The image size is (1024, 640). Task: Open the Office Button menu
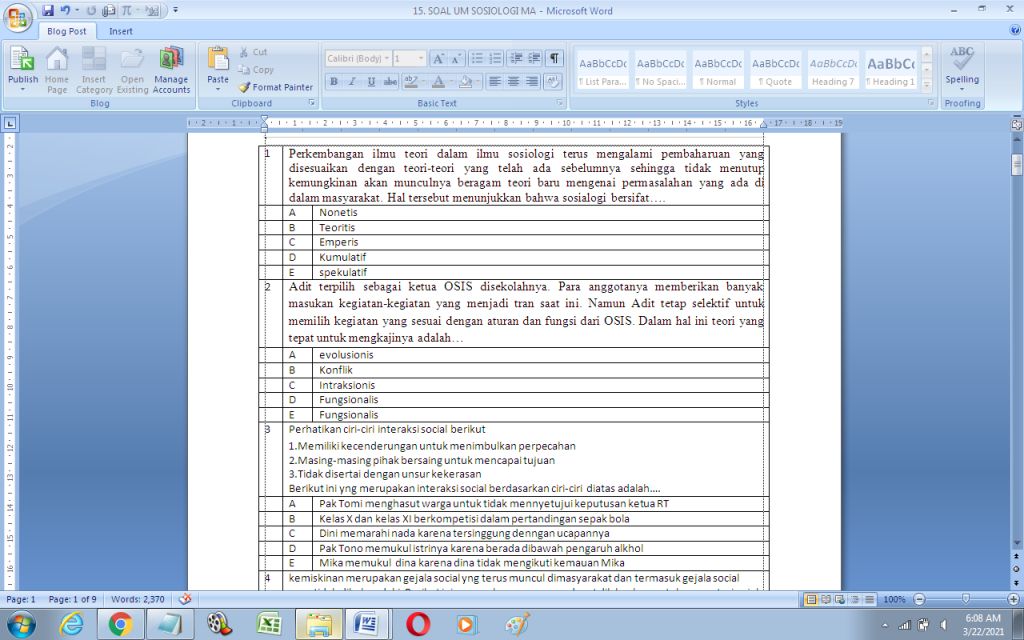point(18,18)
